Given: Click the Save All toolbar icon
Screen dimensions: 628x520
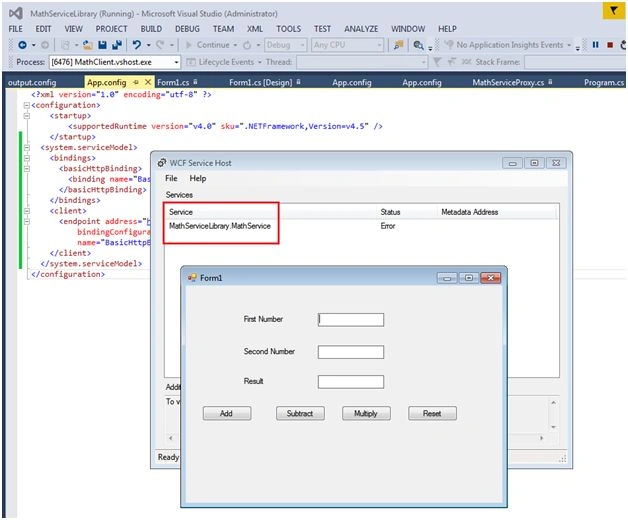Looking at the screenshot, I should click(117, 45).
